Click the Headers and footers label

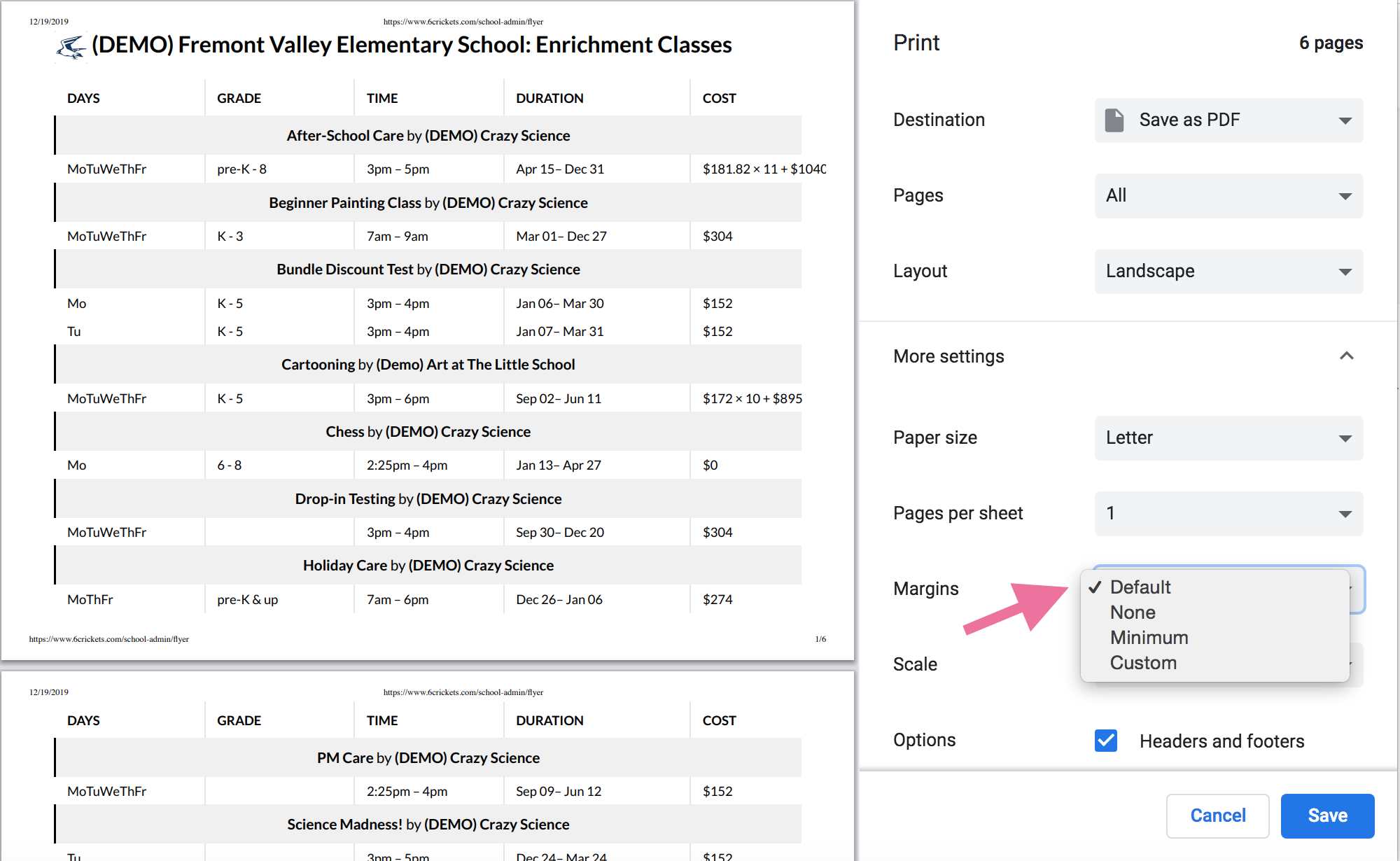tap(1221, 741)
